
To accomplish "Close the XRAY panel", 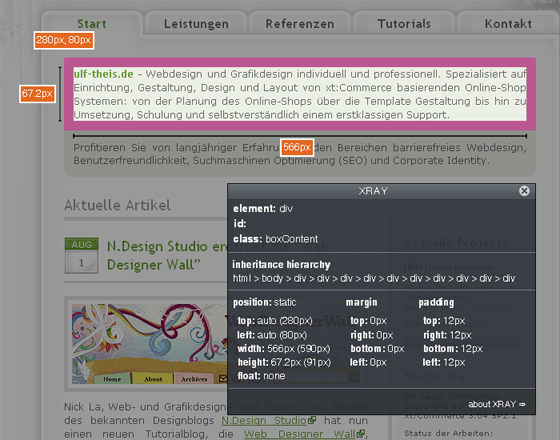I will pyautogui.click(x=524, y=191).
